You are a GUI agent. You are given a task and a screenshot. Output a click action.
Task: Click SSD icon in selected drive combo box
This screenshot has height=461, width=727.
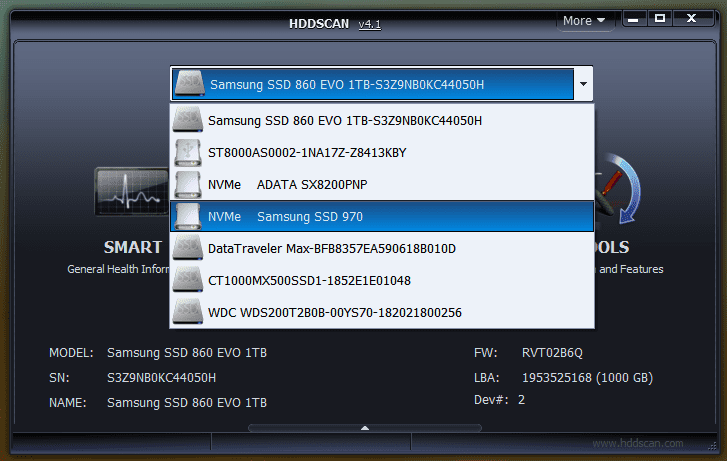[190, 83]
